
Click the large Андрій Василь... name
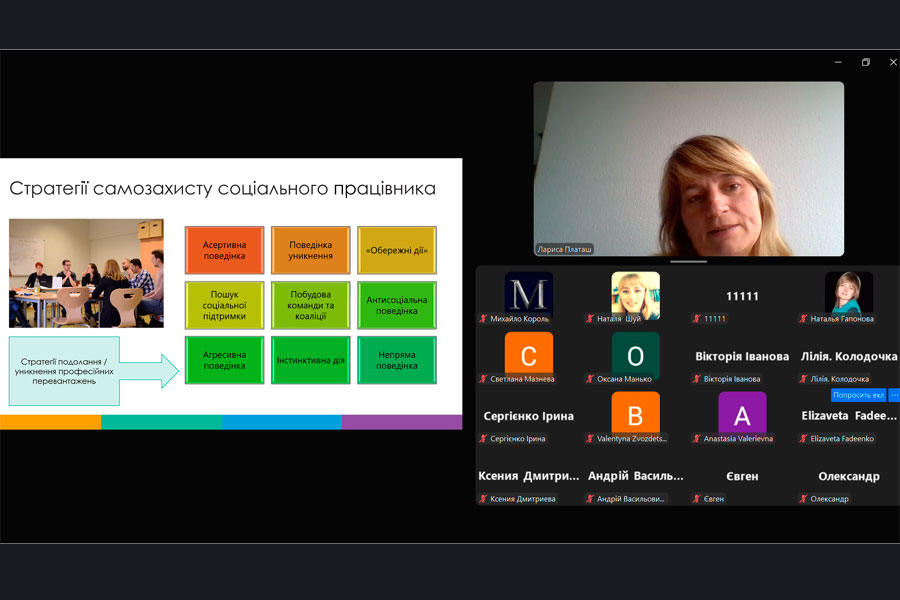[x=635, y=476]
